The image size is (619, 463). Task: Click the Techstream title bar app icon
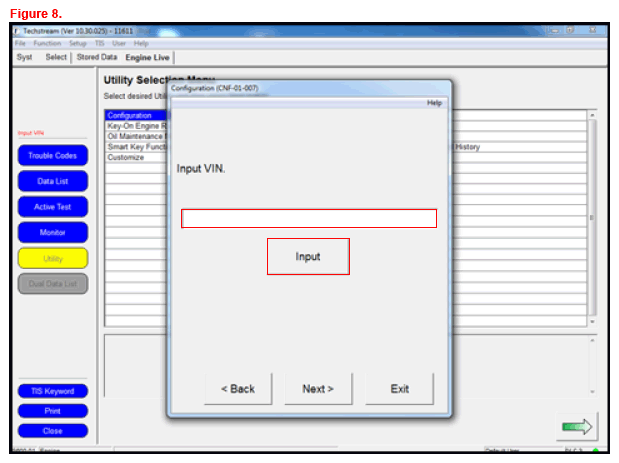coord(17,31)
